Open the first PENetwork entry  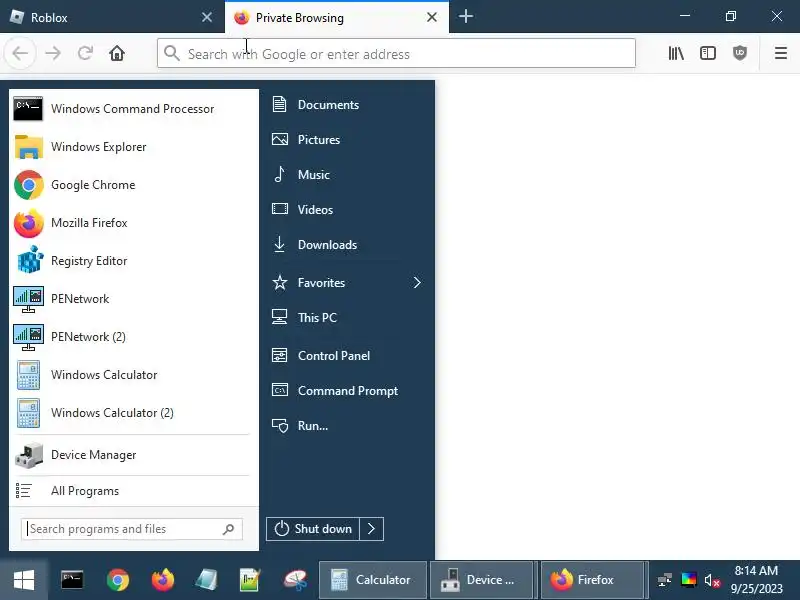tap(134, 299)
